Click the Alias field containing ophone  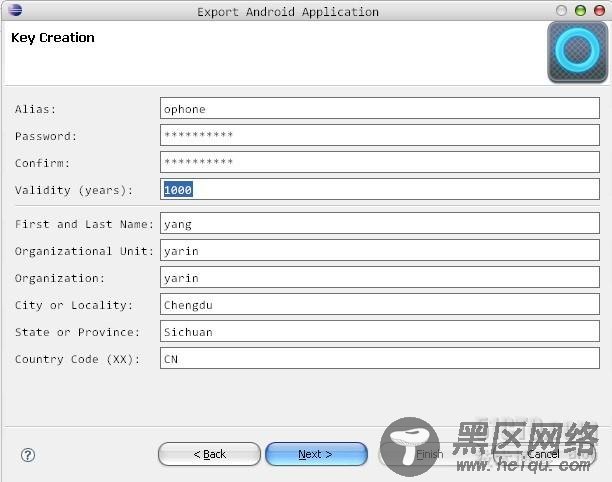click(x=380, y=108)
